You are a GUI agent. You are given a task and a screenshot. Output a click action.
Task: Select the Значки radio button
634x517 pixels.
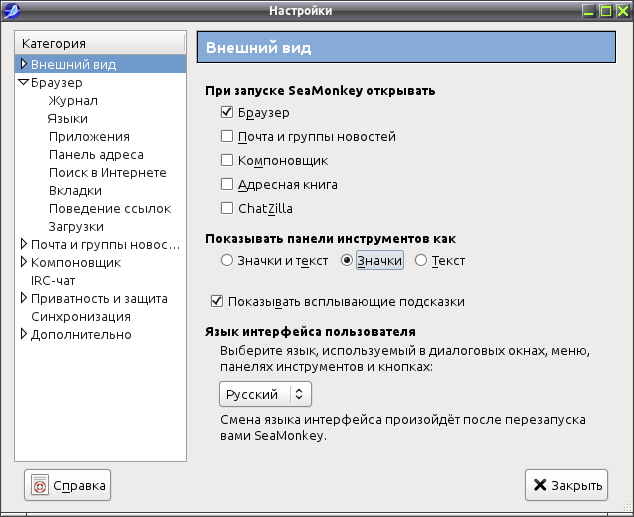click(347, 260)
